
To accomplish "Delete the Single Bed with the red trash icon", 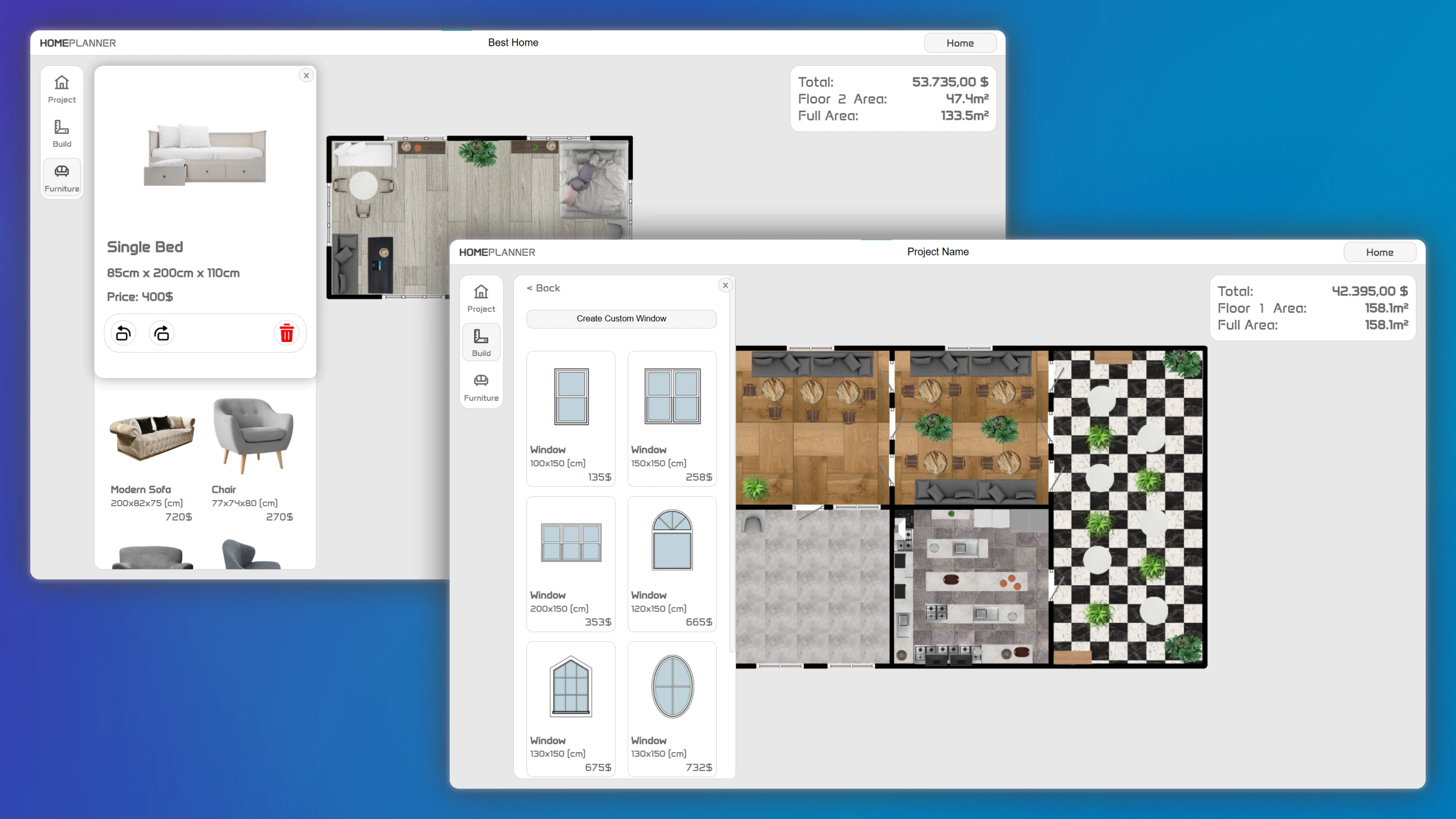I will [x=287, y=334].
